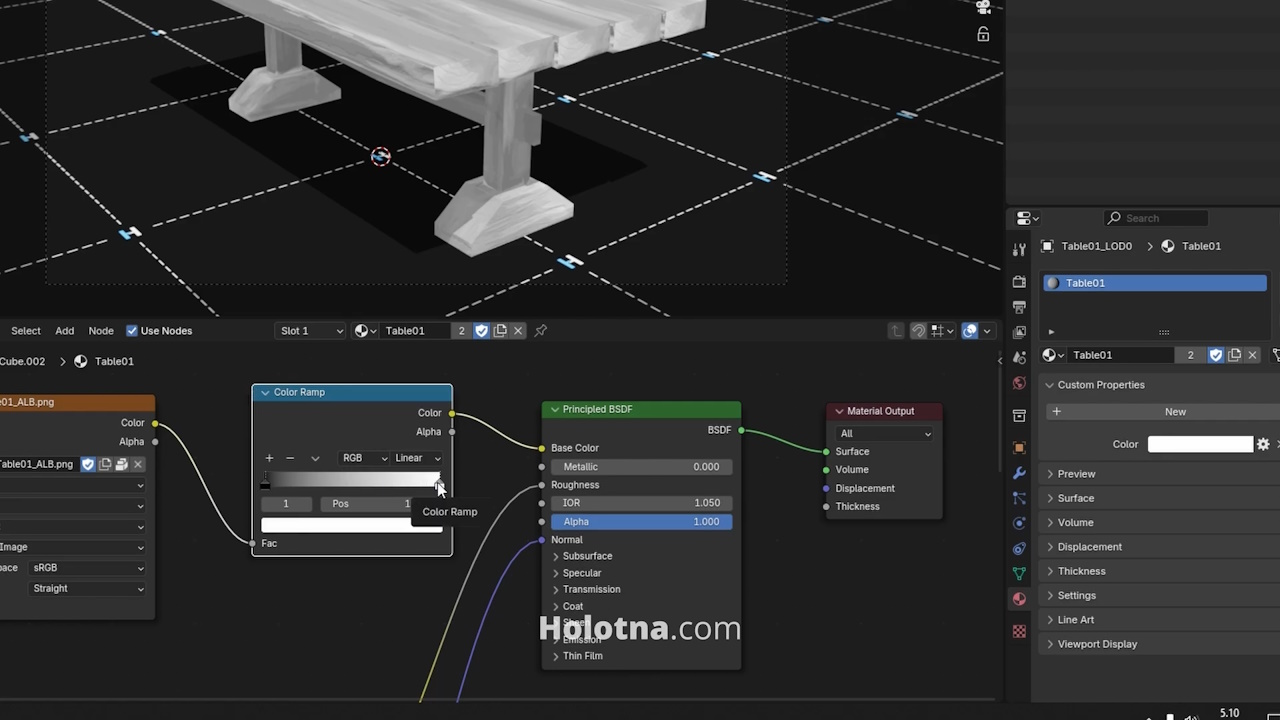
Task: Open the Scene properties tab
Action: [x=1019, y=357]
